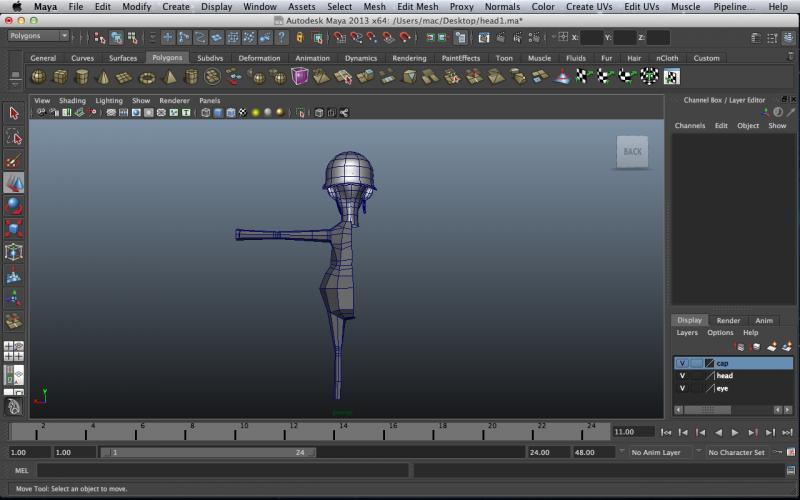
Task: Hide the eye layer using V box
Action: pos(682,388)
